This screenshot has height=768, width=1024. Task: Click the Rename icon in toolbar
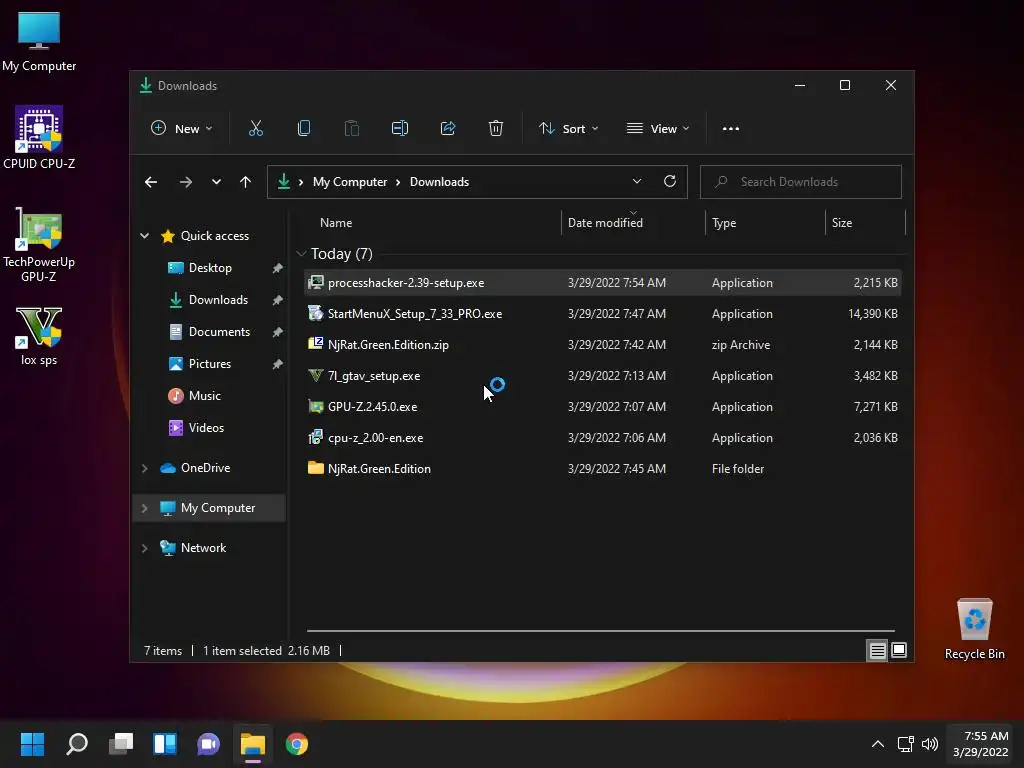click(400, 129)
